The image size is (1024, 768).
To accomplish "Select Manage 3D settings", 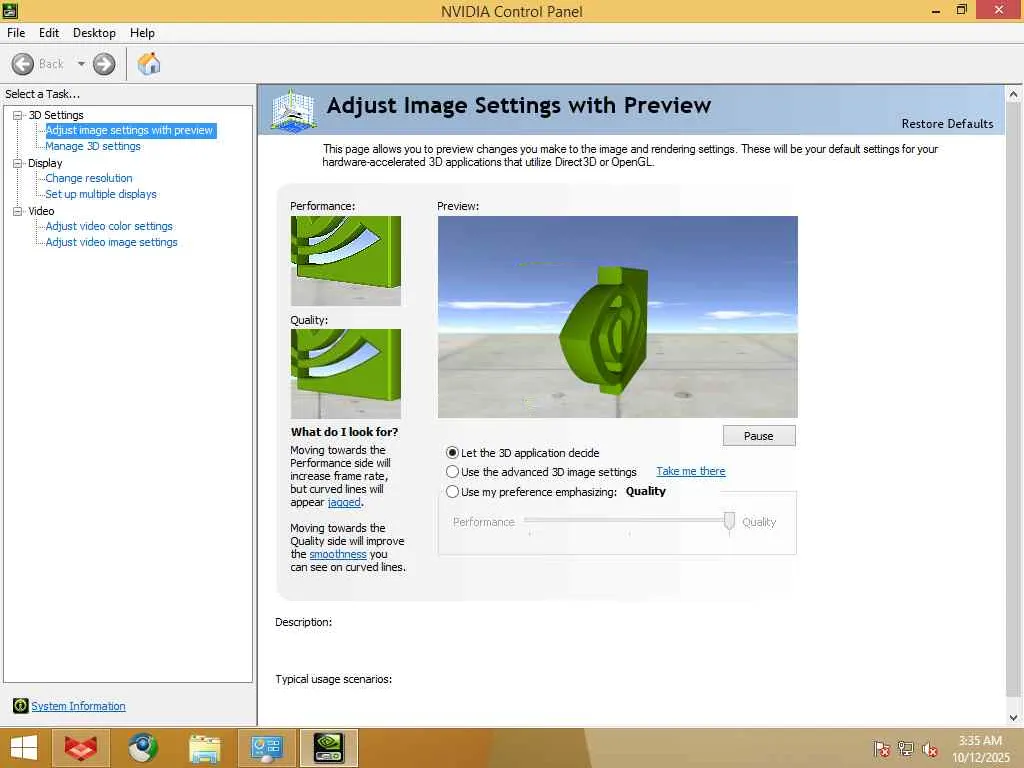I will coord(93,146).
